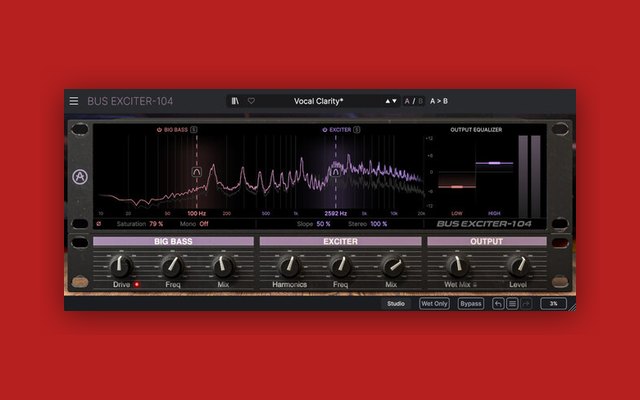Solo the Big Bass band

coord(193,130)
